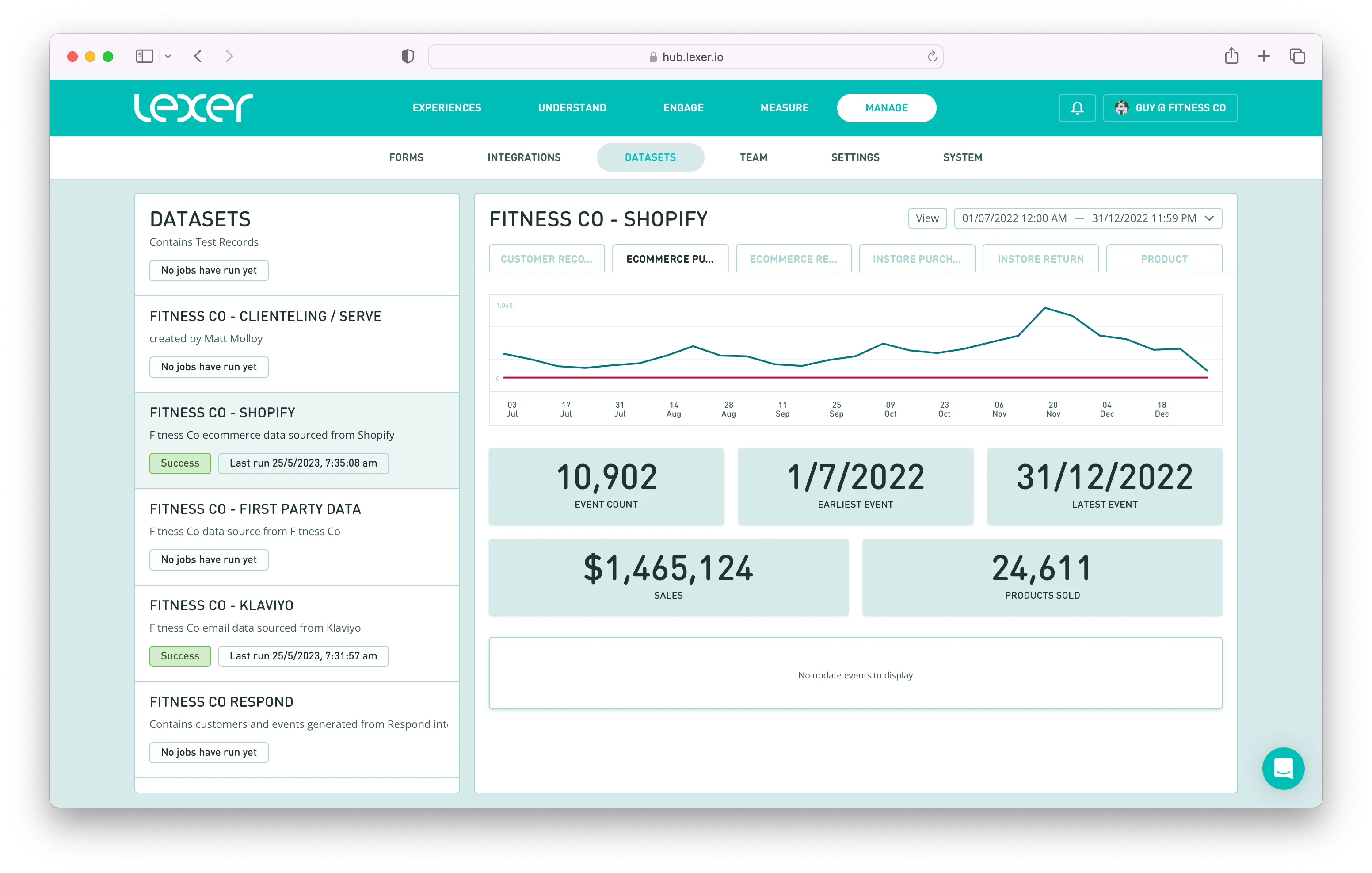Go to the Measure section
The image size is (1372, 873).
(x=784, y=108)
